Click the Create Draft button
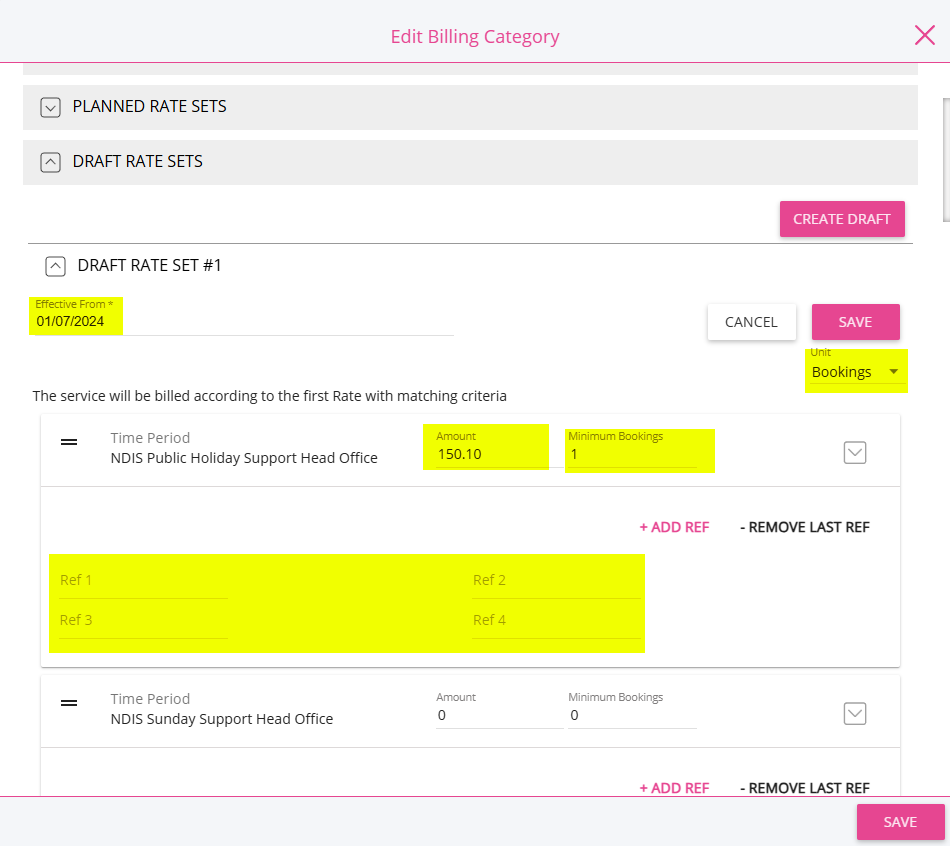This screenshot has height=846, width=950. pyautogui.click(x=842, y=219)
